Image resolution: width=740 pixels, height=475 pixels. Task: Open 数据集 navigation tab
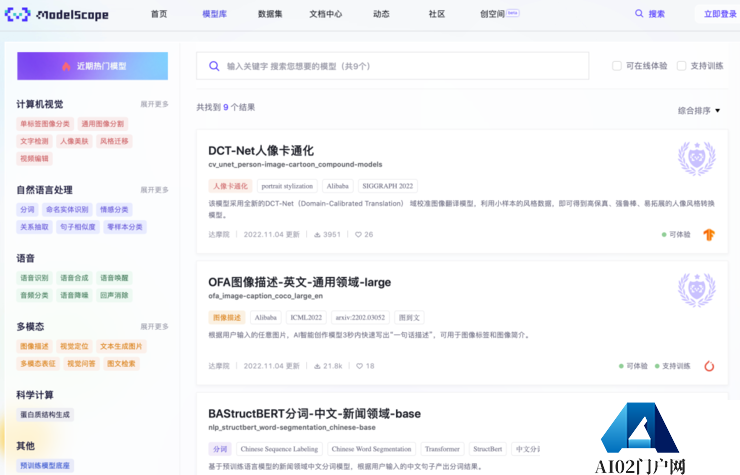pos(270,14)
